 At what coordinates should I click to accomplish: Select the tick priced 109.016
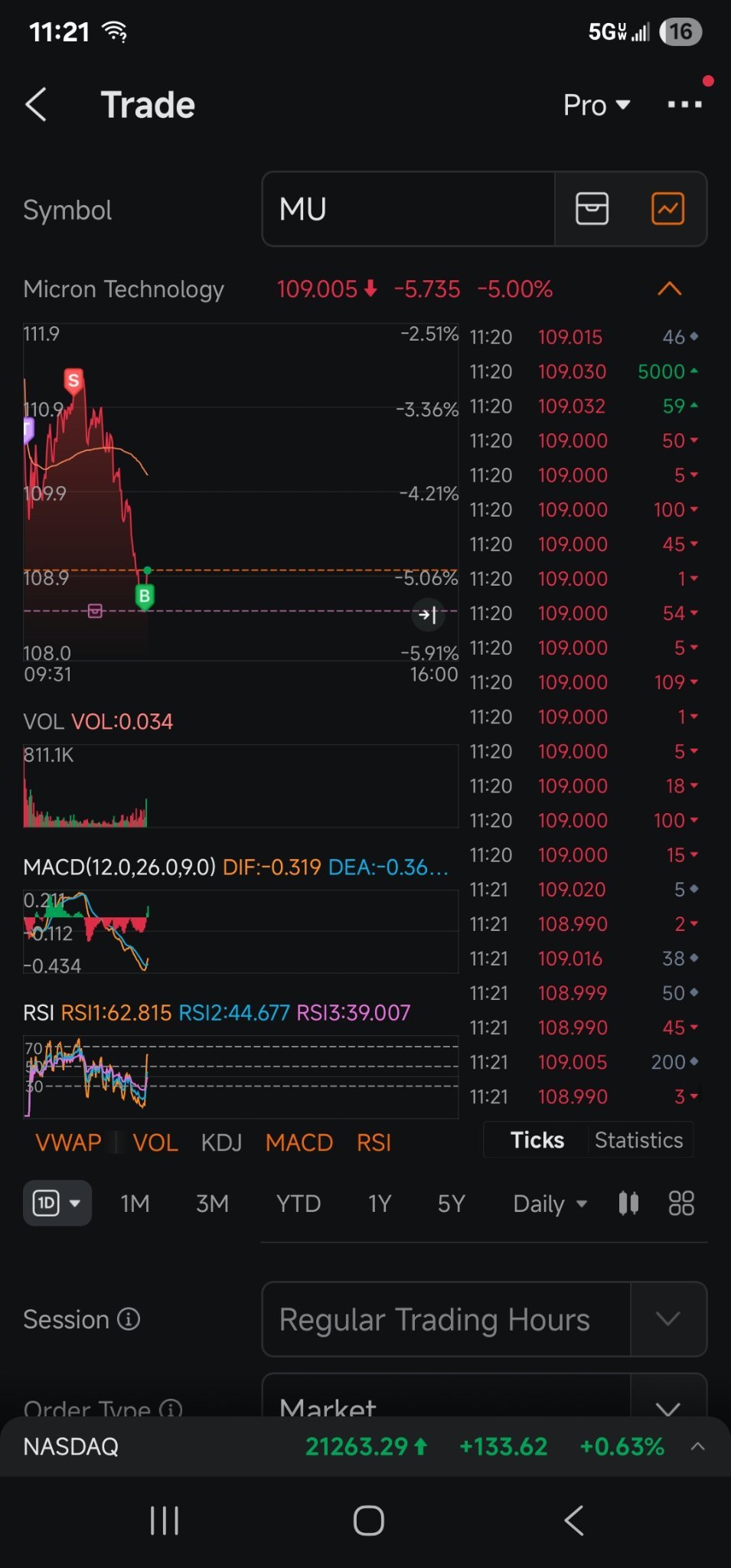pyautogui.click(x=584, y=959)
